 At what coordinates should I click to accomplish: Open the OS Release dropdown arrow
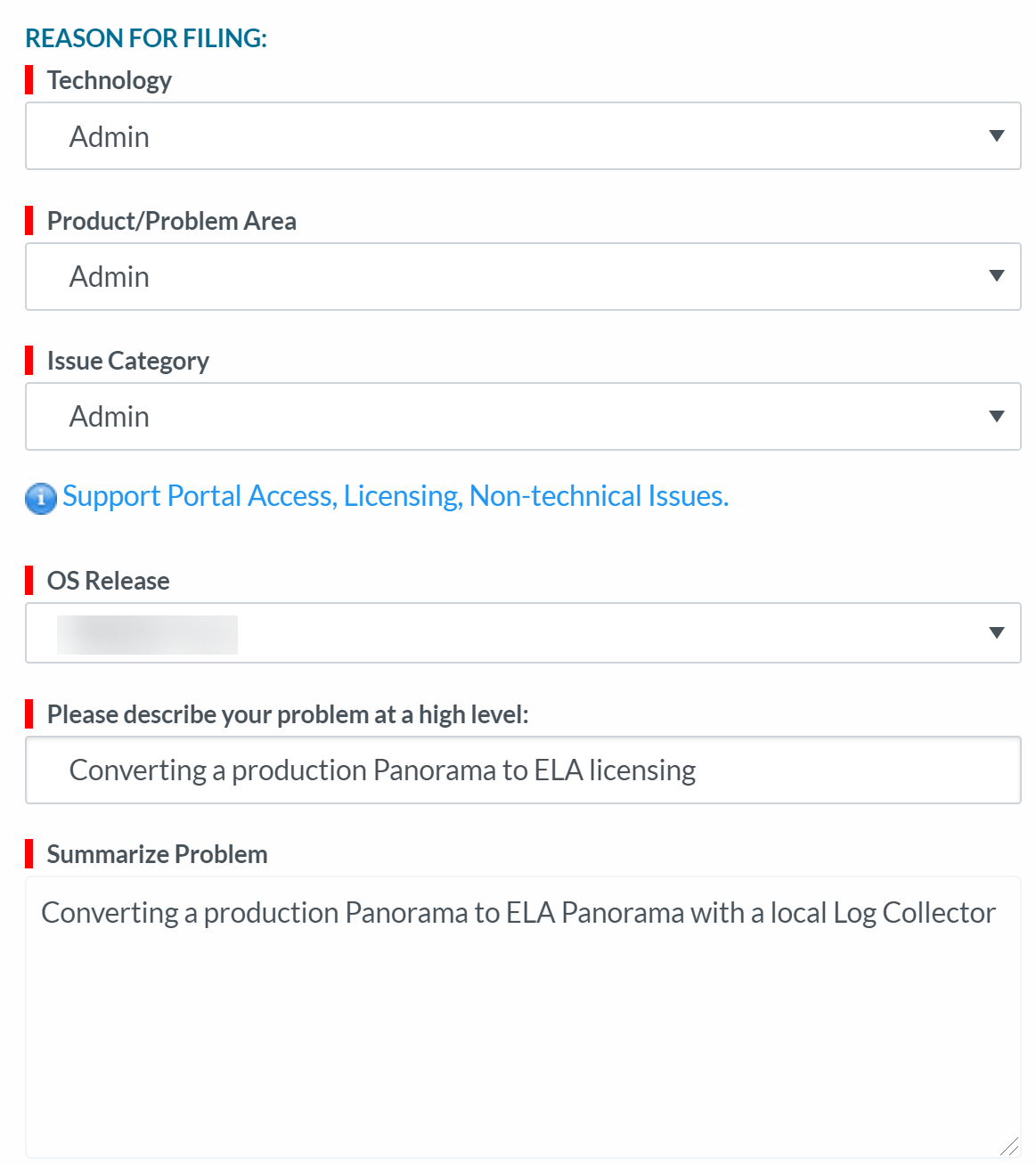pyautogui.click(x=997, y=633)
